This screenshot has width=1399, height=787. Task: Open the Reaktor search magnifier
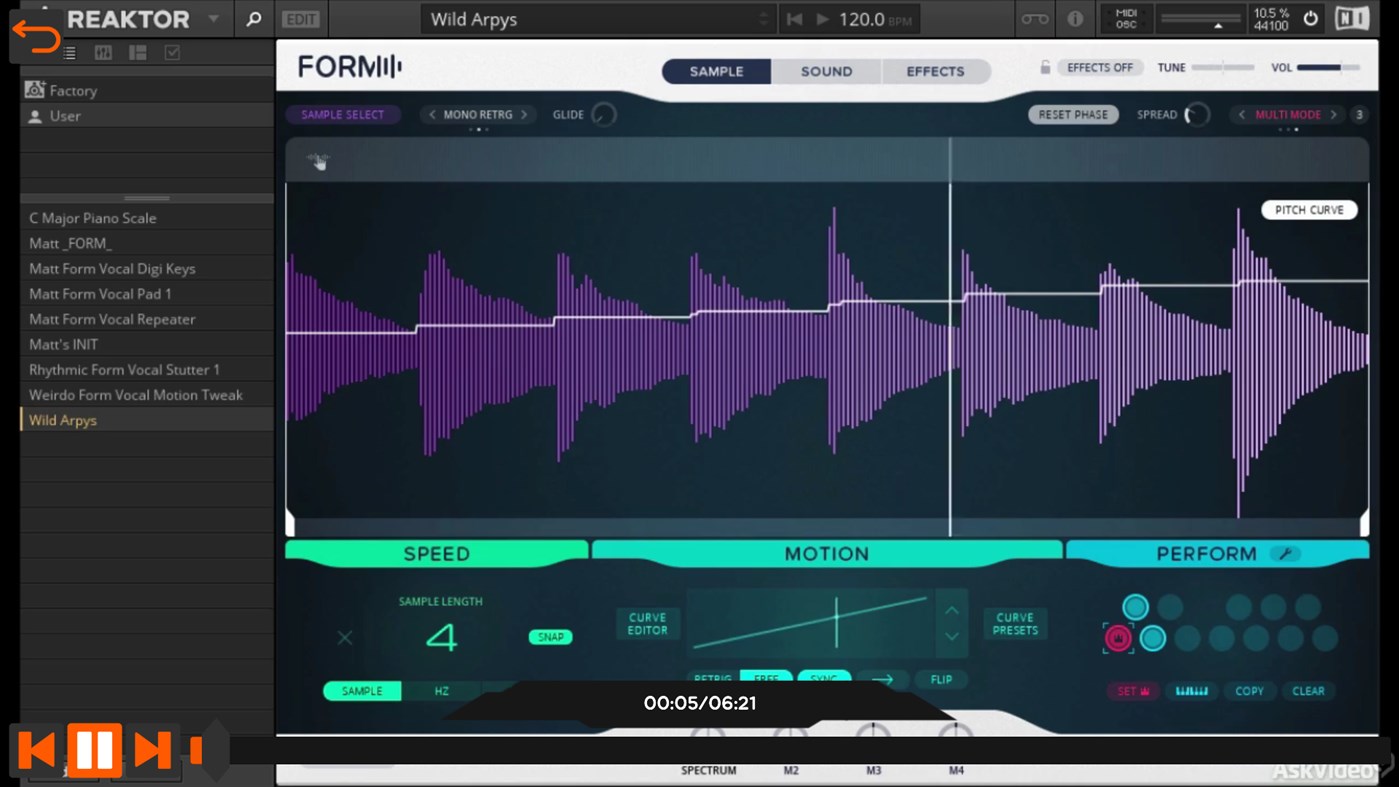(254, 19)
